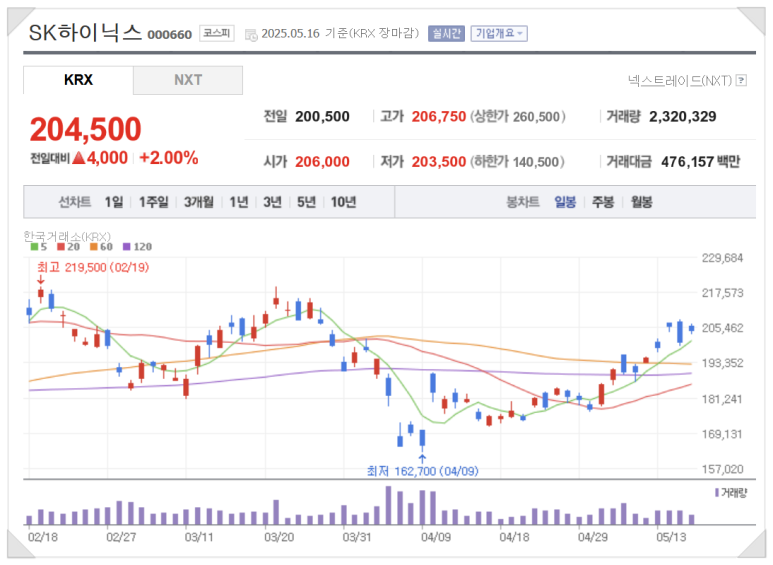
Task: Click the 229,684 price axis label
Action: 722,258
